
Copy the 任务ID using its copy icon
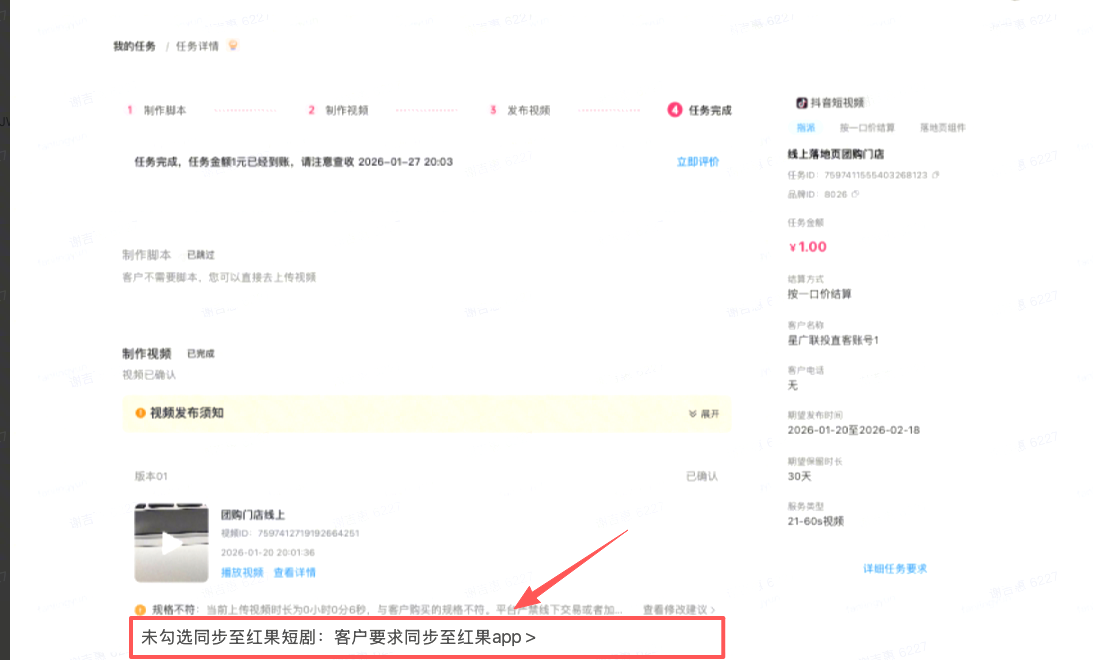point(936,175)
